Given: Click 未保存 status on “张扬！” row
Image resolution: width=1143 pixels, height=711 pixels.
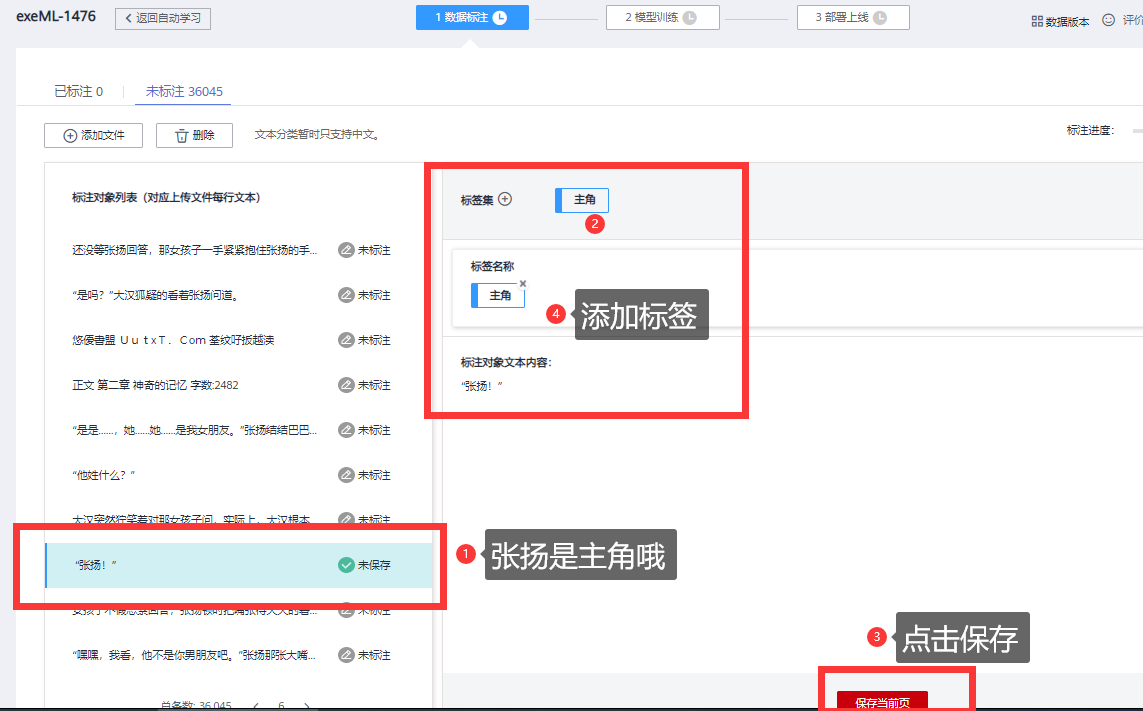Looking at the screenshot, I should [x=374, y=565].
